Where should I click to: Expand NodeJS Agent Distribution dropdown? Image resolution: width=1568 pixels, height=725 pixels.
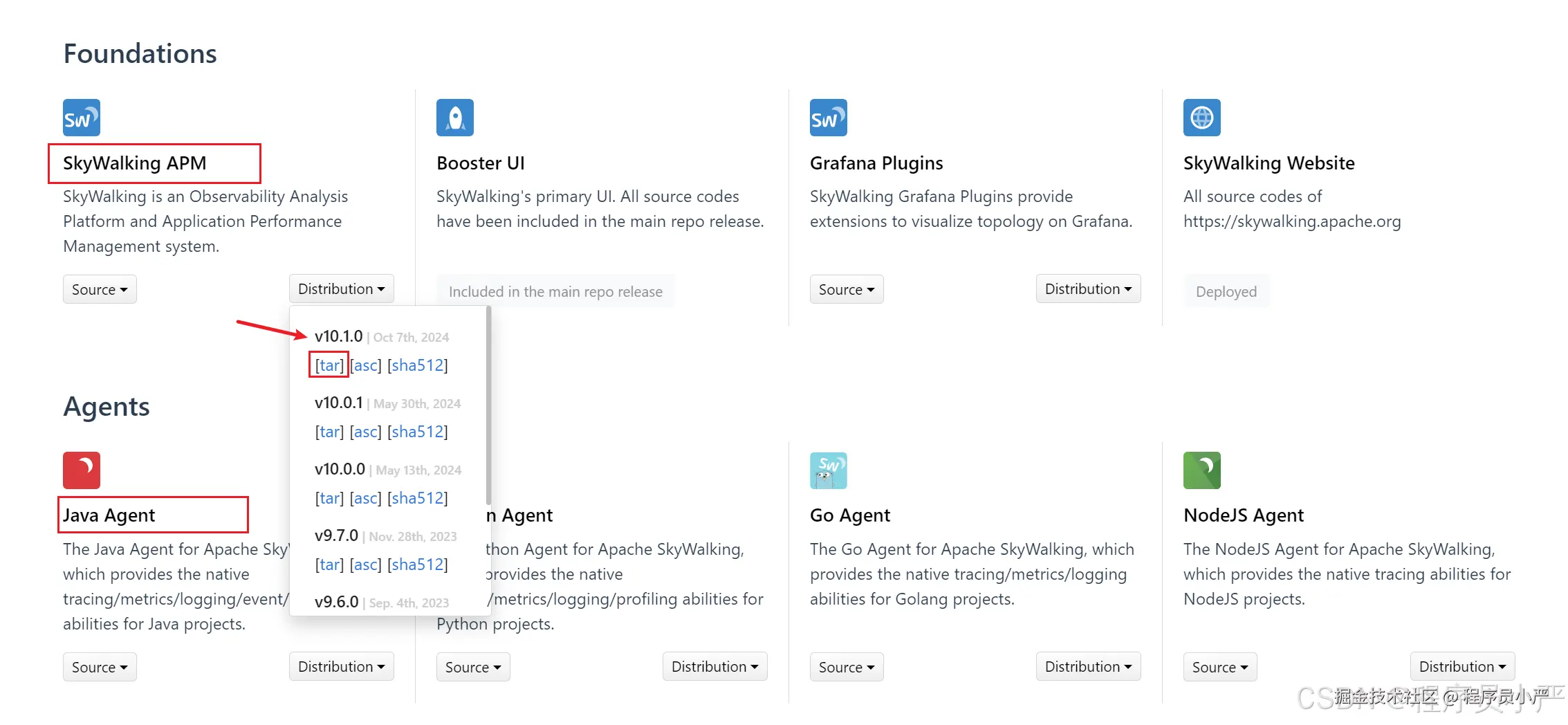[1462, 666]
